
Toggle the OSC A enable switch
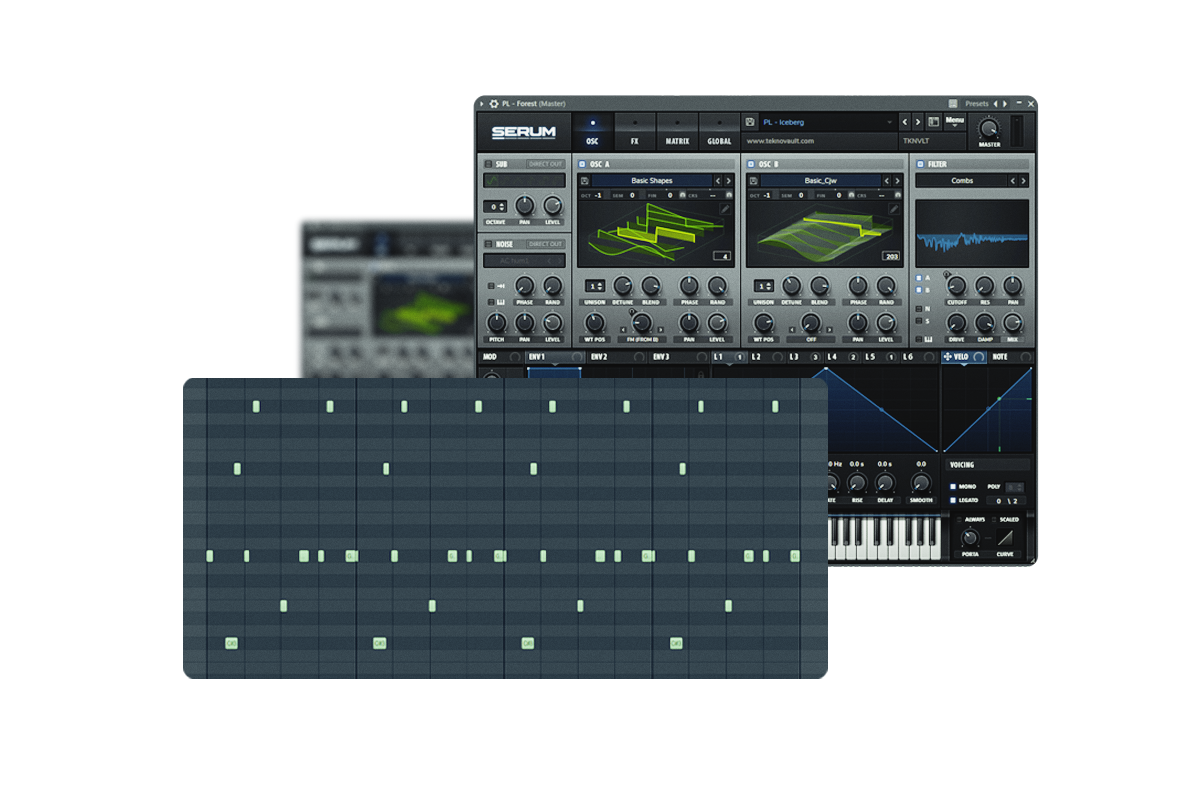(583, 164)
